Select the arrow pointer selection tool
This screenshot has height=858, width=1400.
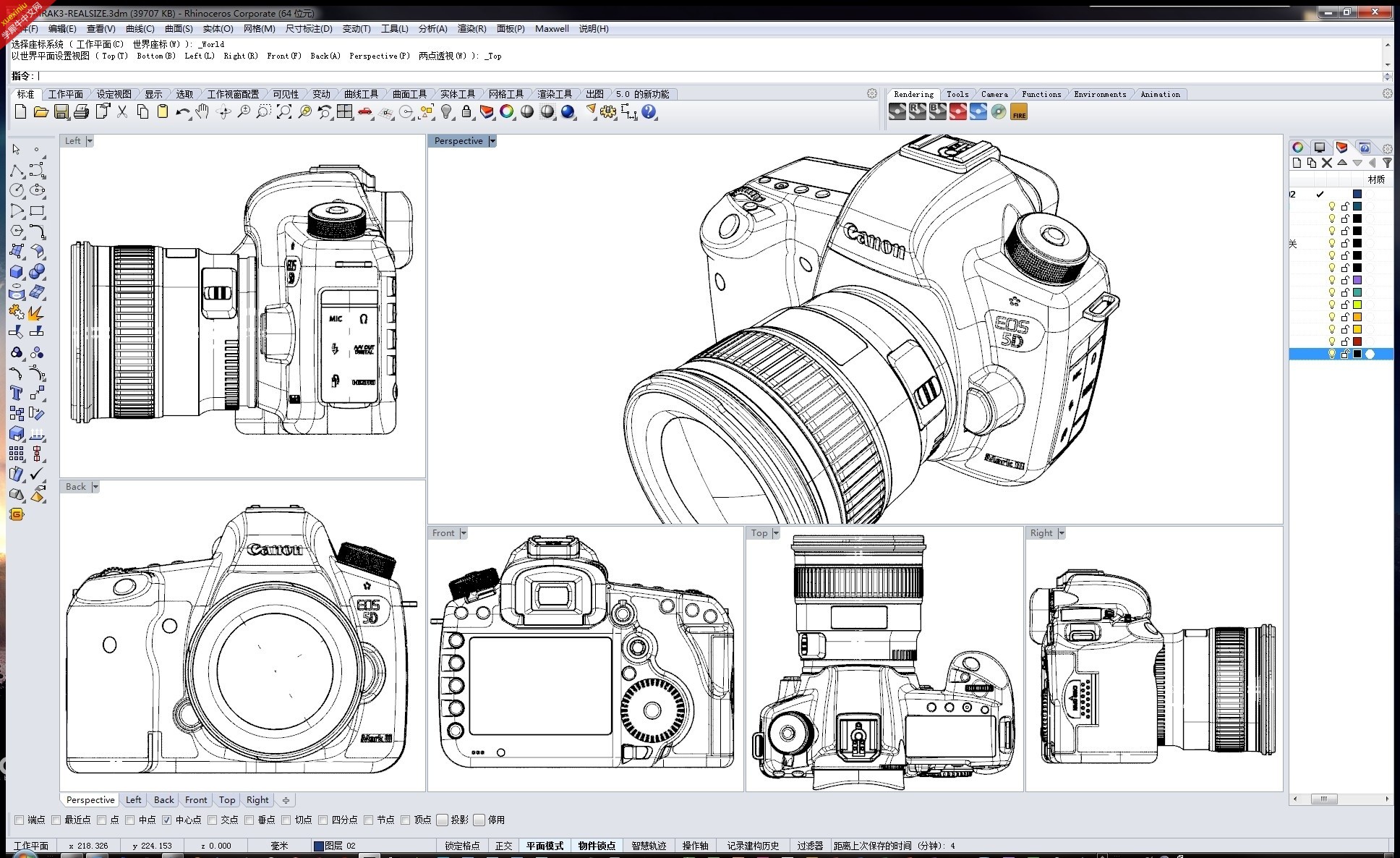coord(17,150)
